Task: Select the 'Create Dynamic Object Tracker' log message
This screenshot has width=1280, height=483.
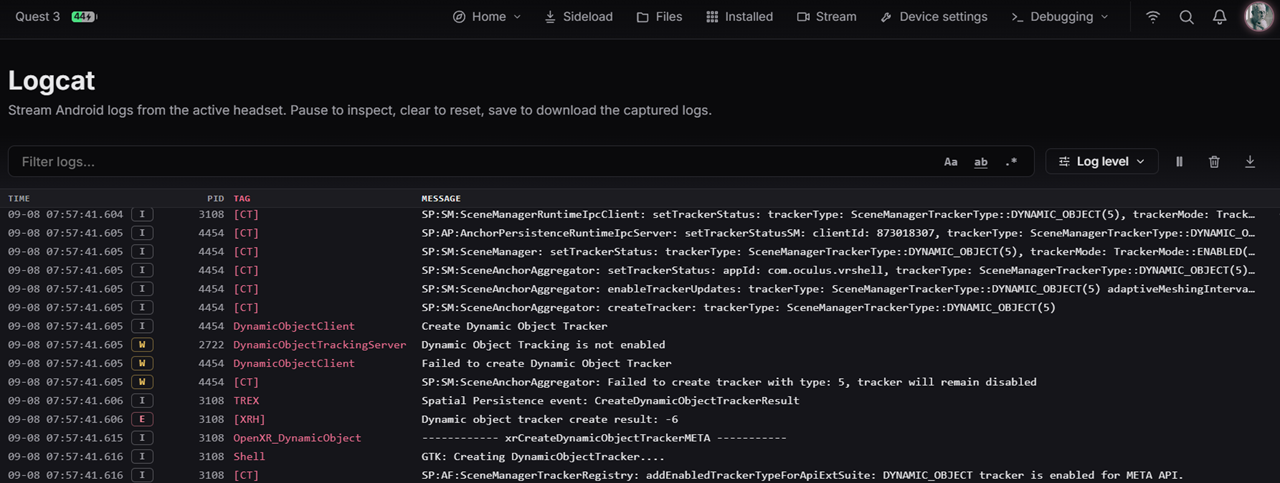Action: point(514,326)
